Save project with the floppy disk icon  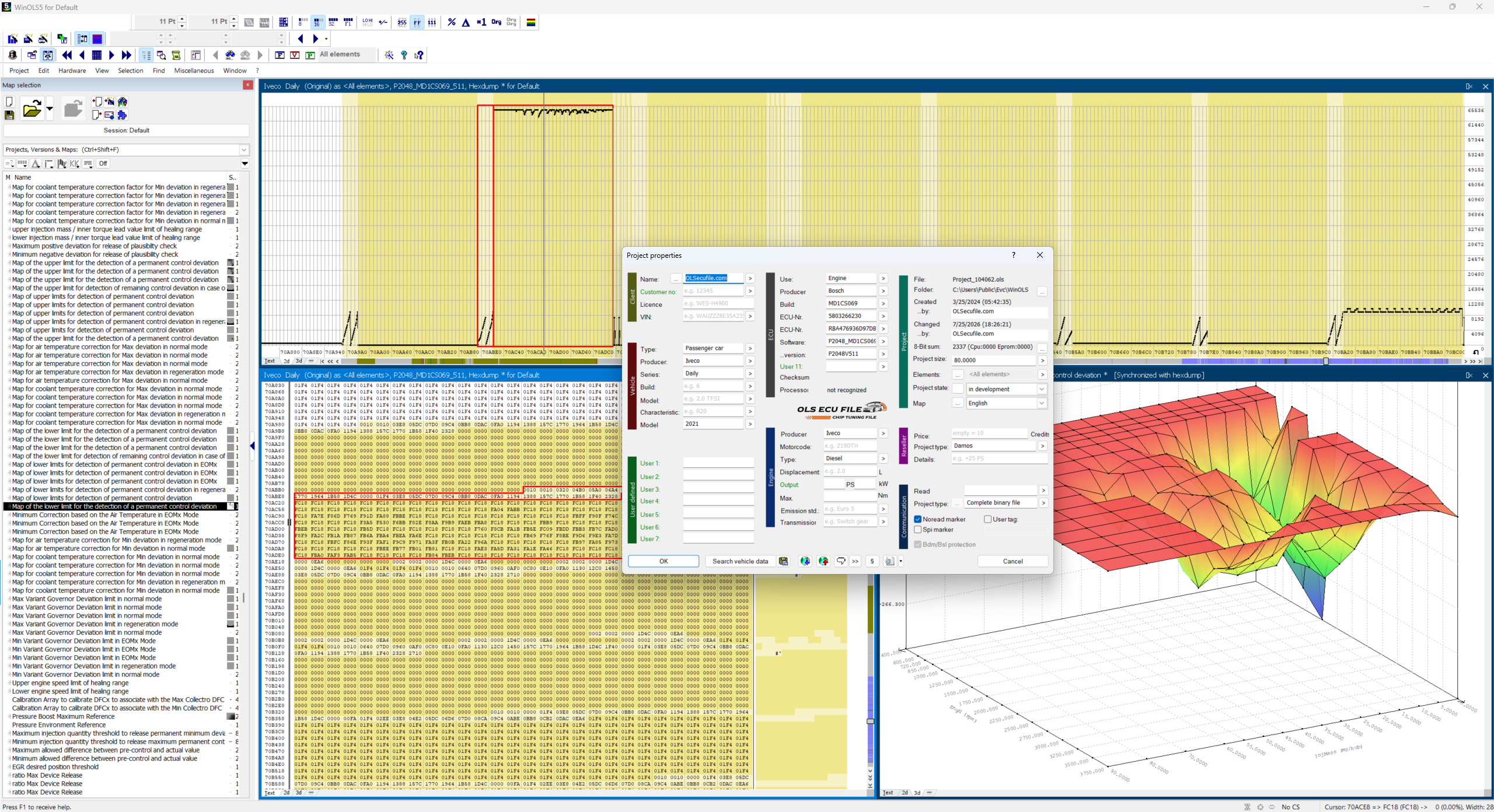(x=9, y=116)
